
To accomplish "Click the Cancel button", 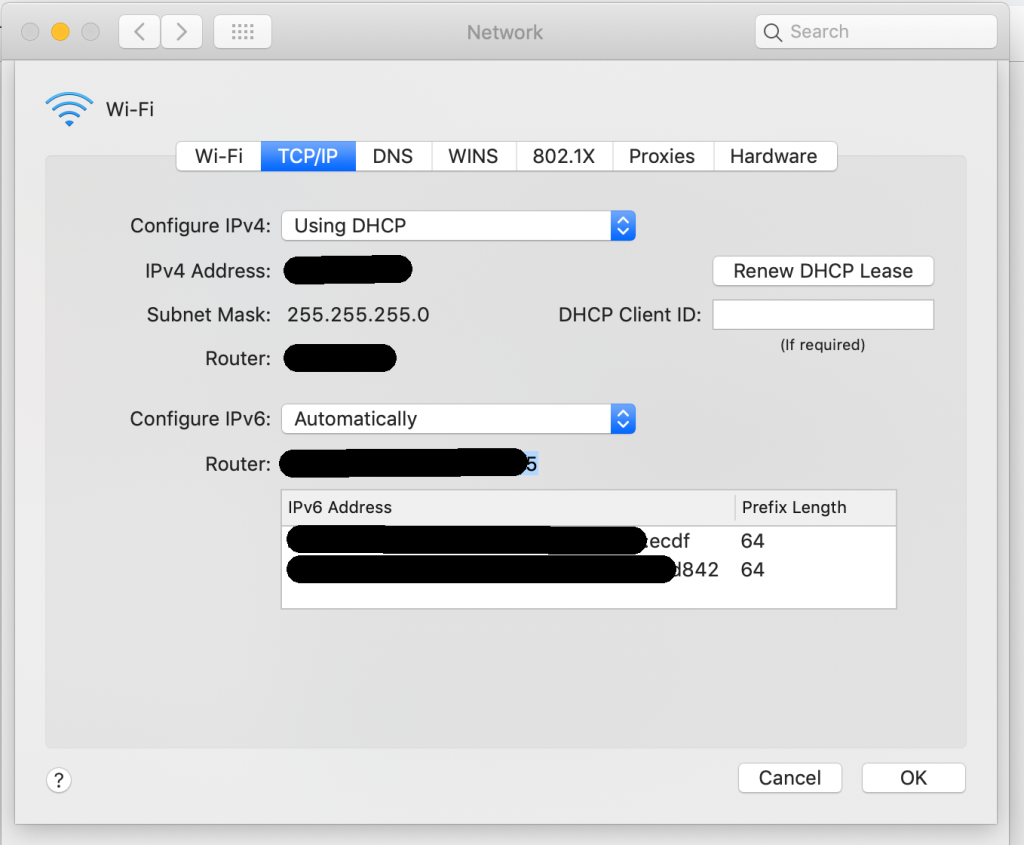I will [789, 778].
